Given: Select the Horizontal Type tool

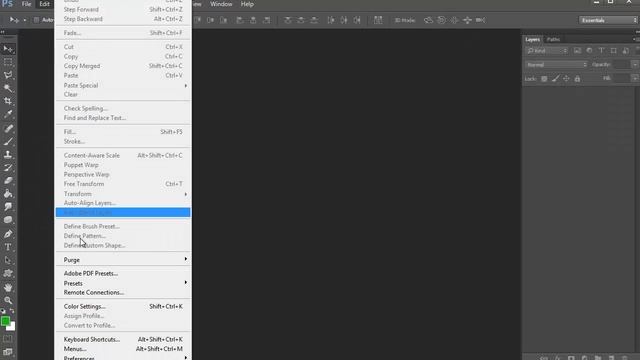Looking at the screenshot, I should pos(8,247).
